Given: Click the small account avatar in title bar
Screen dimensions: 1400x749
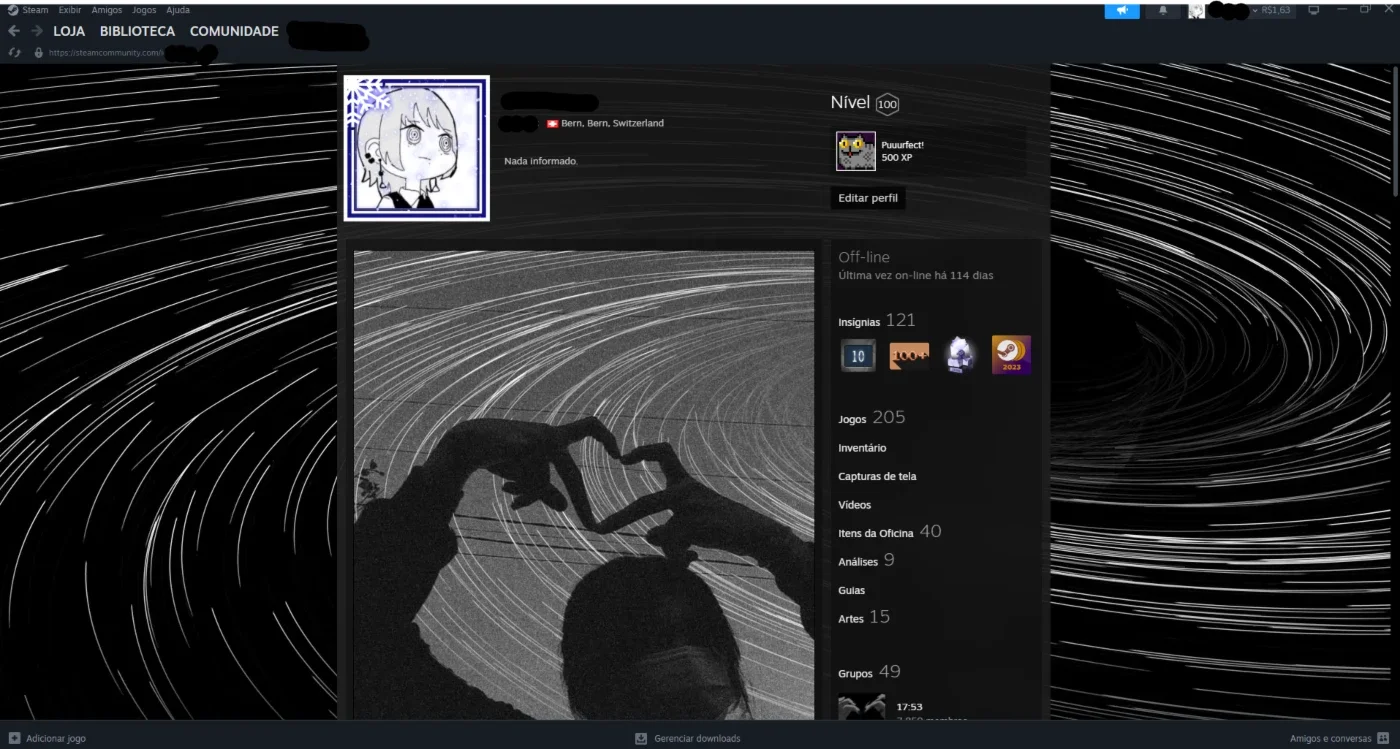Looking at the screenshot, I should pos(1196,11).
